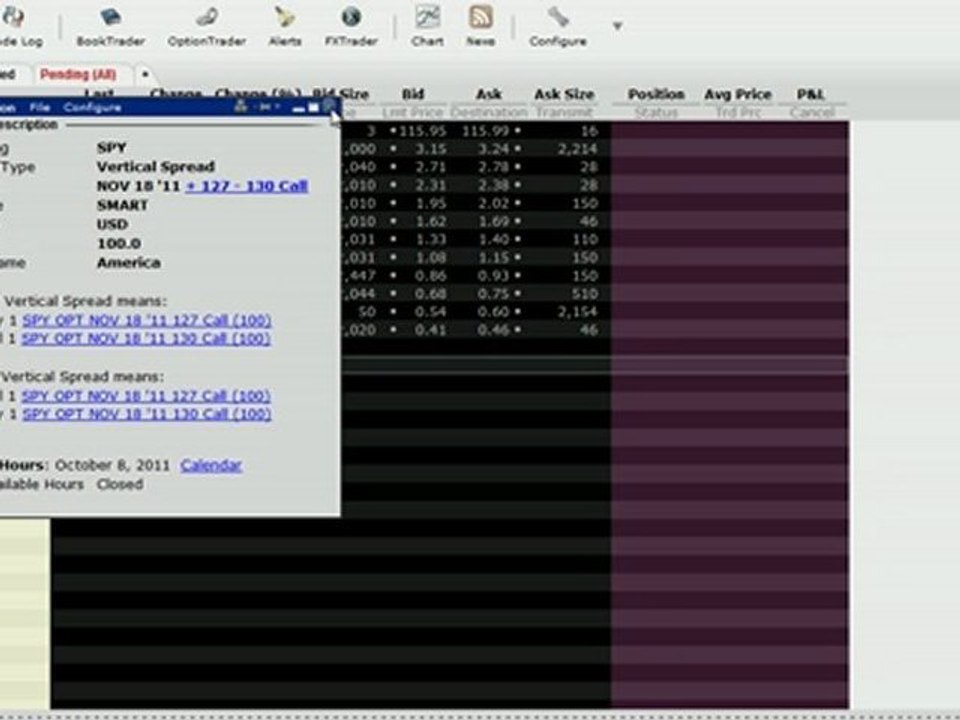Click bid price 0.54
Viewport: 960px width, 720px height.
coord(430,312)
